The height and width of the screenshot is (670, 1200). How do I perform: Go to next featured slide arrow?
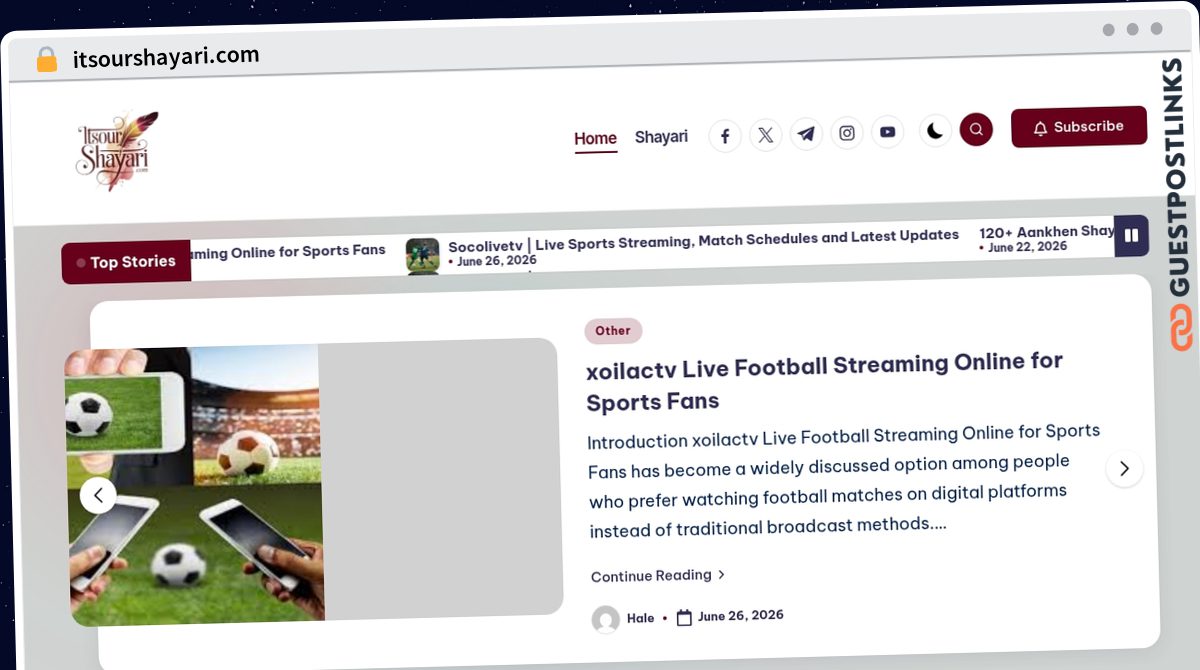1124,468
